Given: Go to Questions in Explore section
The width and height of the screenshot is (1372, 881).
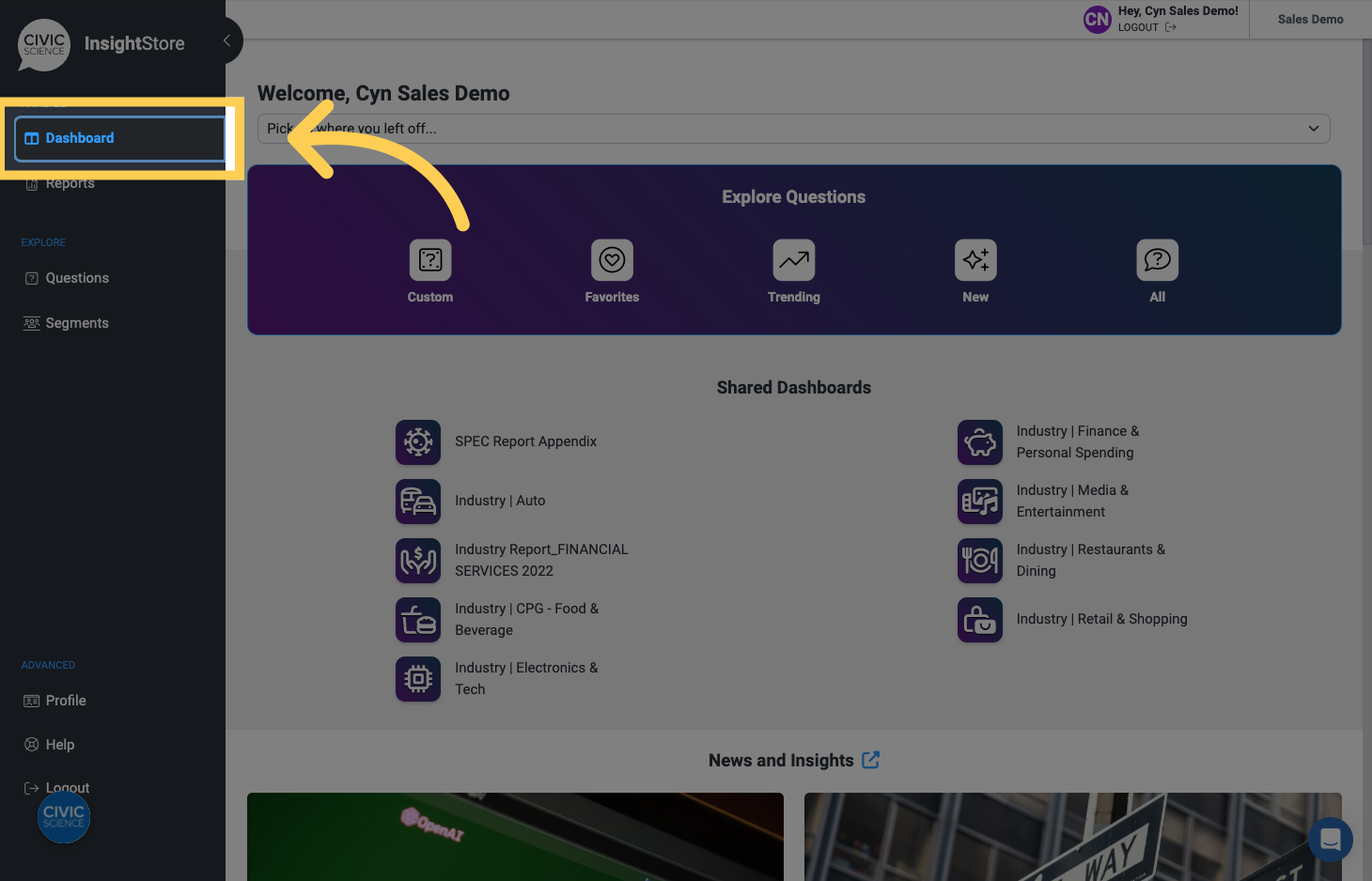Looking at the screenshot, I should (77, 278).
